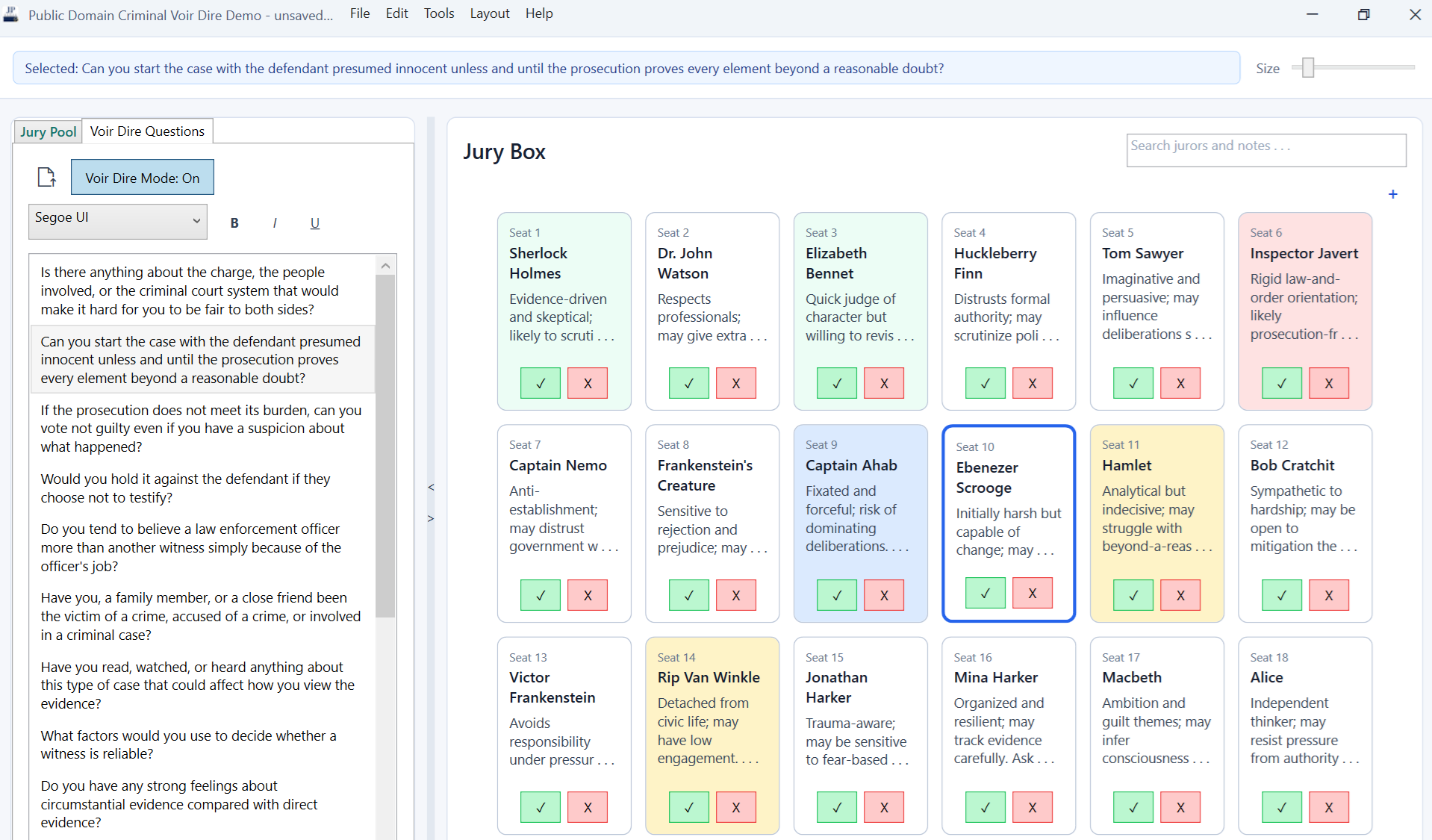The image size is (1432, 840).
Task: Strike Inspector Javert with the red X
Action: tap(1329, 383)
